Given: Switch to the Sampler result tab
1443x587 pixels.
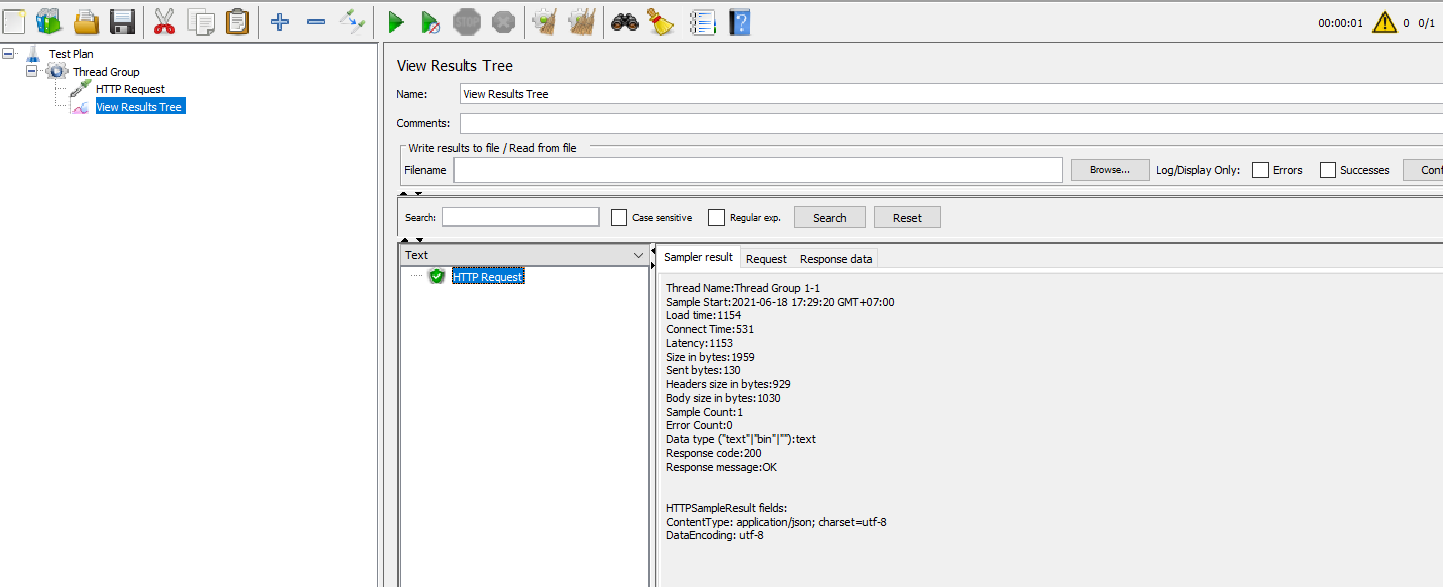Looking at the screenshot, I should (698, 257).
